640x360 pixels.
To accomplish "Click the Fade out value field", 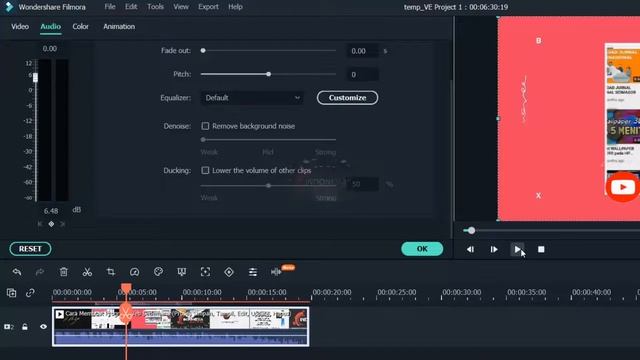I will coord(362,51).
